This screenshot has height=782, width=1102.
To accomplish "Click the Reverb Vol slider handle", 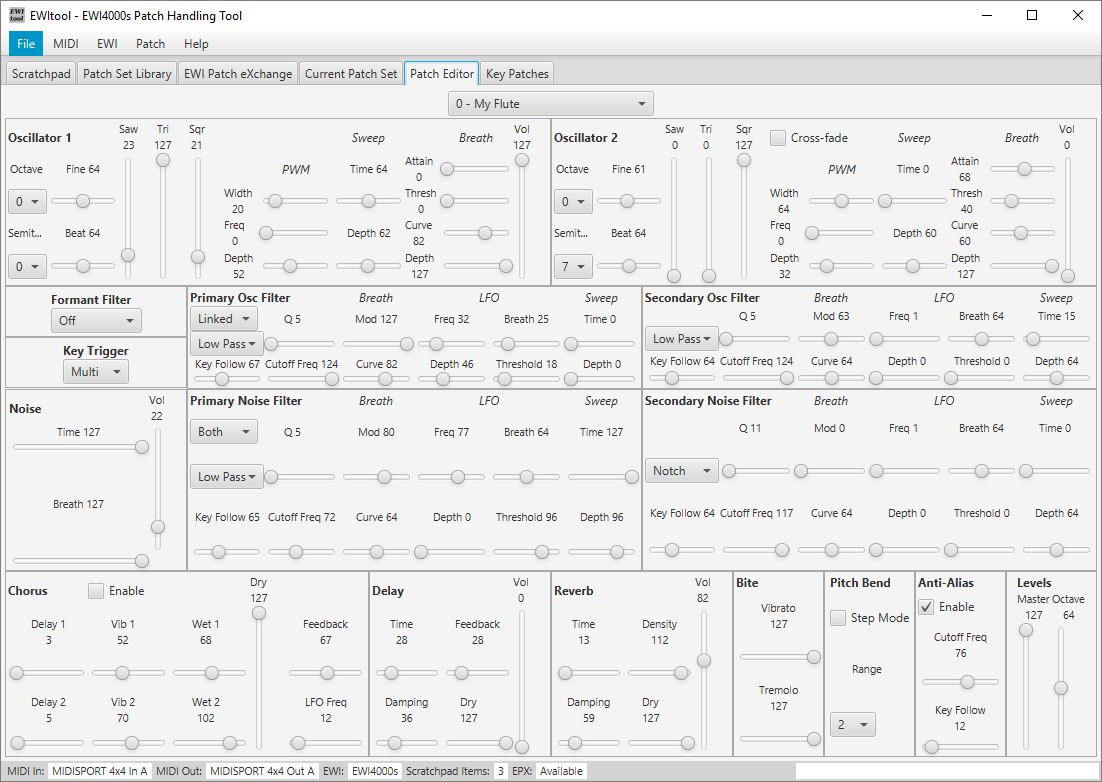I will coord(704,660).
